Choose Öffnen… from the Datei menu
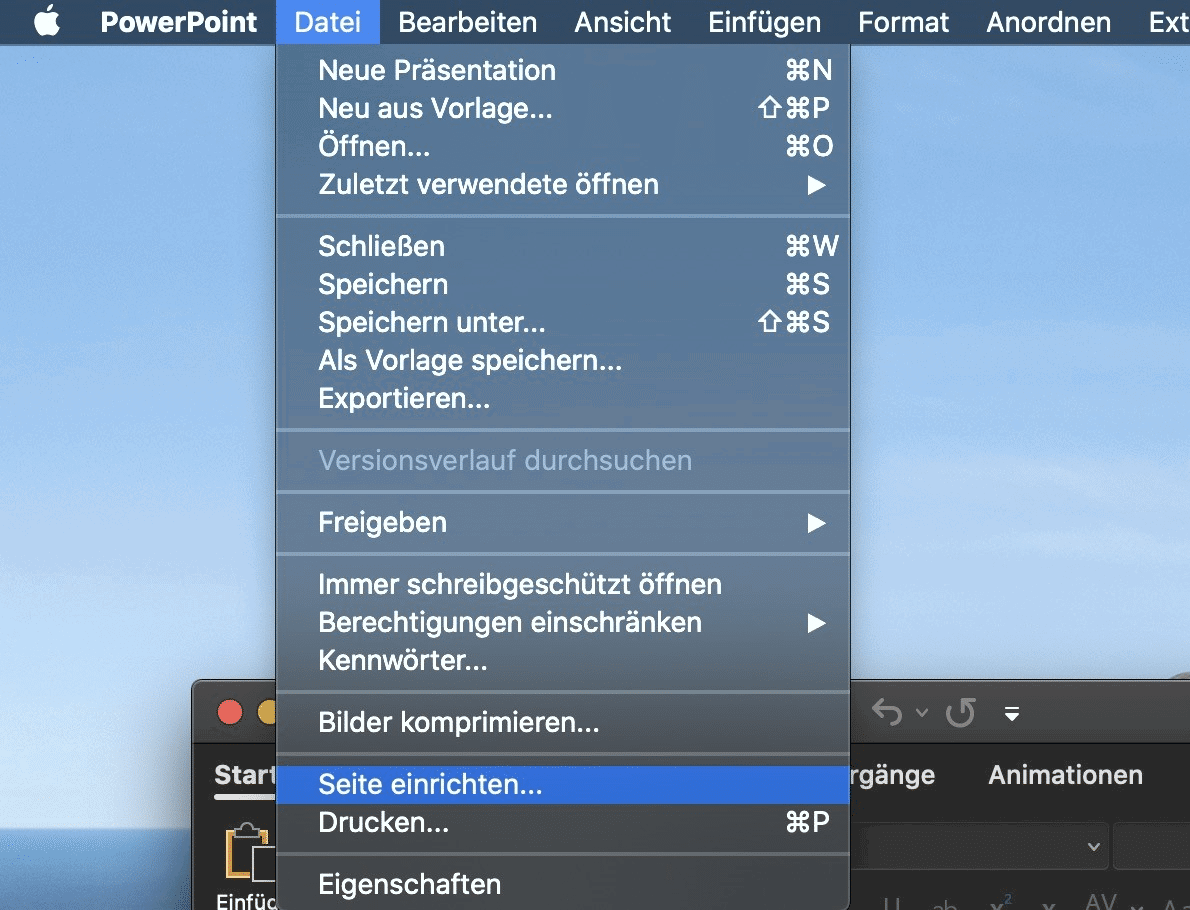 pyautogui.click(x=562, y=146)
